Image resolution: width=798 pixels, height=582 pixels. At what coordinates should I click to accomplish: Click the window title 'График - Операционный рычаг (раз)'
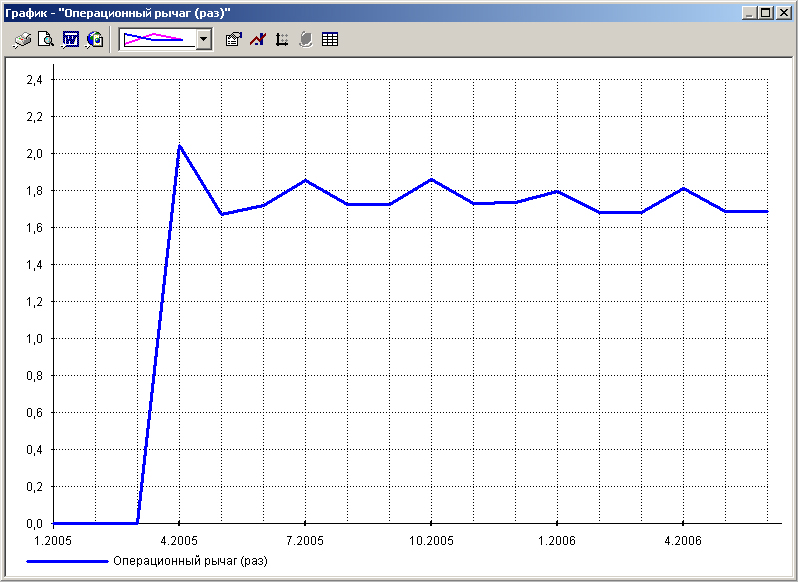click(118, 13)
